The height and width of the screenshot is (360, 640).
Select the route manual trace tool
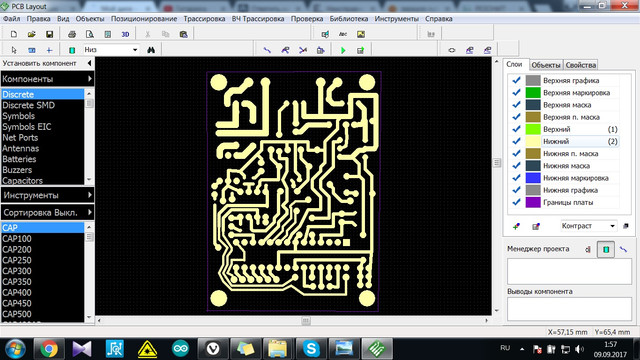coord(267,50)
